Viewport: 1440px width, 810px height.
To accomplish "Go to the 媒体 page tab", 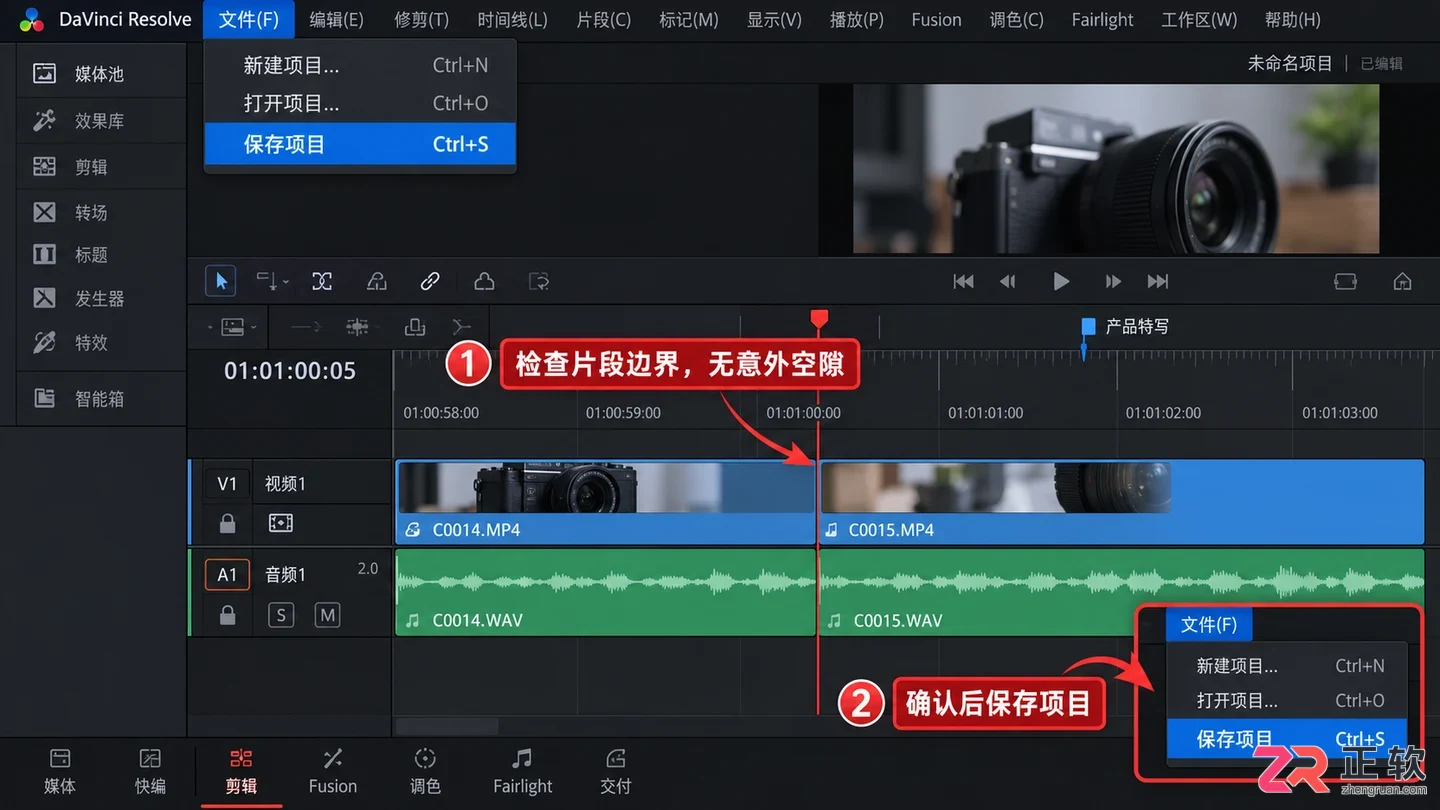I will (x=60, y=772).
